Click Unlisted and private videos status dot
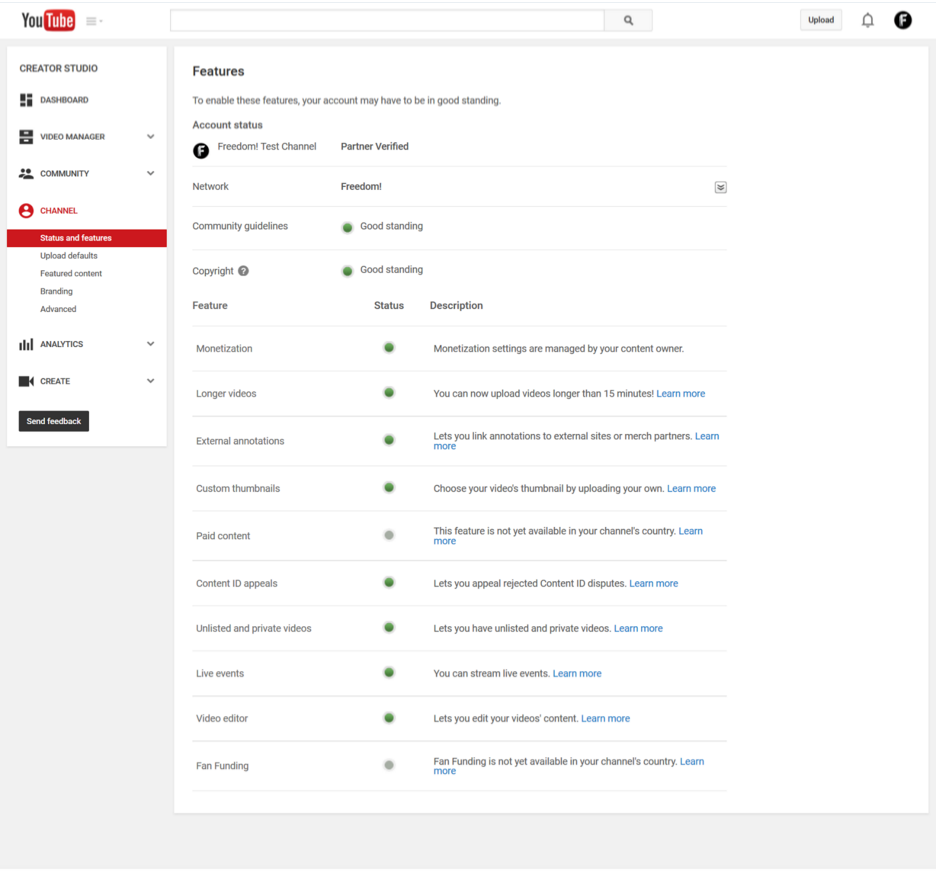Image resolution: width=936 pixels, height=873 pixels. tap(389, 628)
